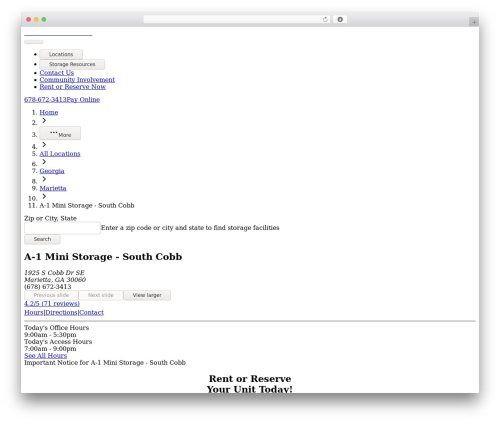The width and height of the screenshot is (500, 423).
Task: Toggle the small blank menu button under the logo
Action: 34,42
